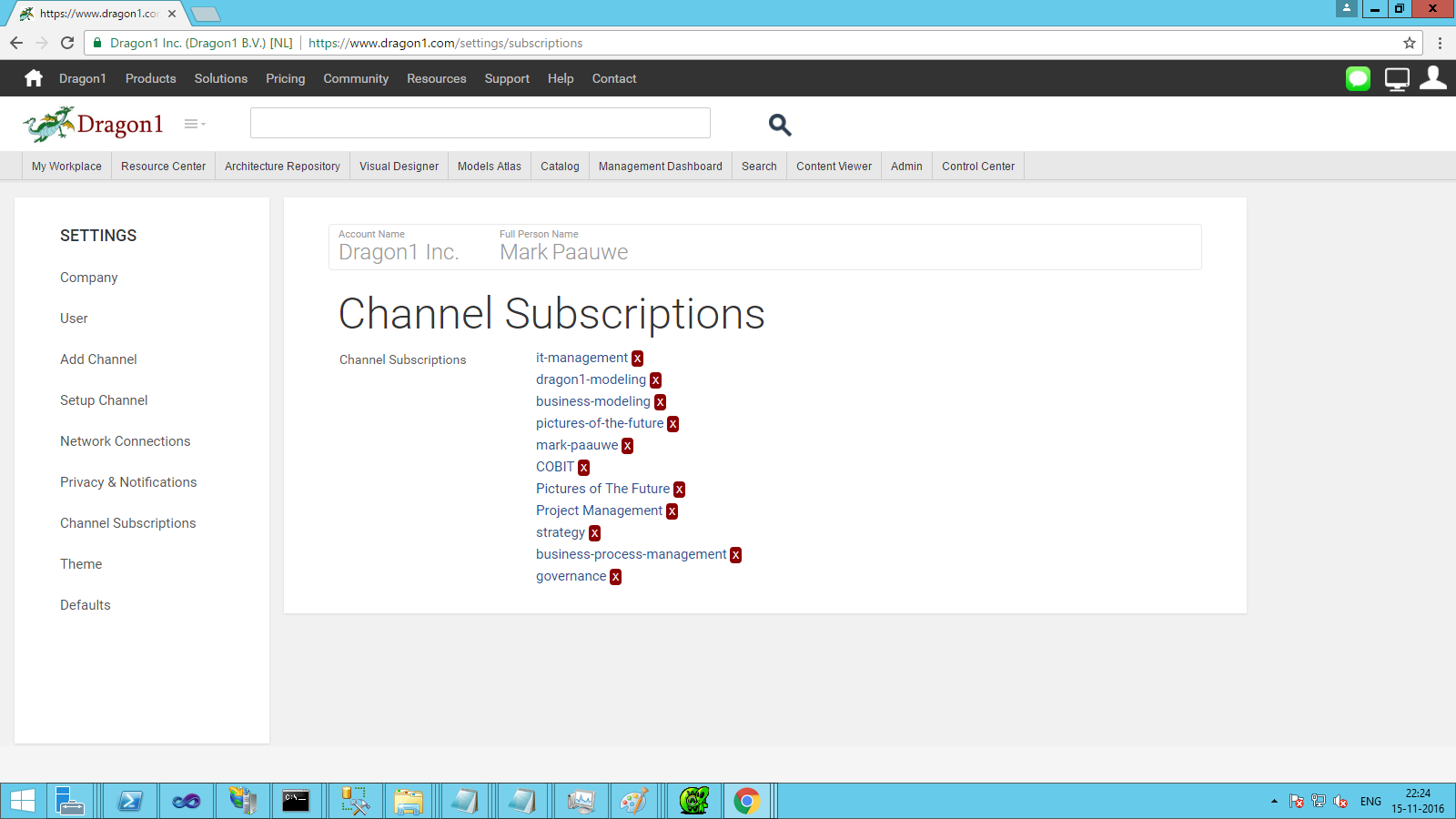Open Resources in the top navigation
The width and height of the screenshot is (1456, 819).
point(437,78)
